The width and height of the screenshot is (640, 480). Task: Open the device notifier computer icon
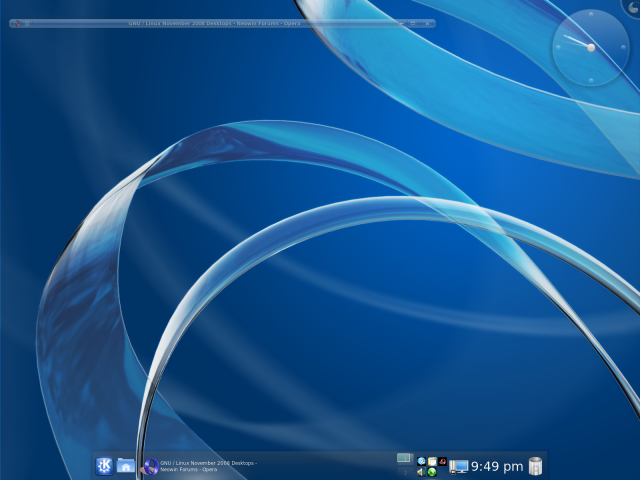[x=458, y=467]
